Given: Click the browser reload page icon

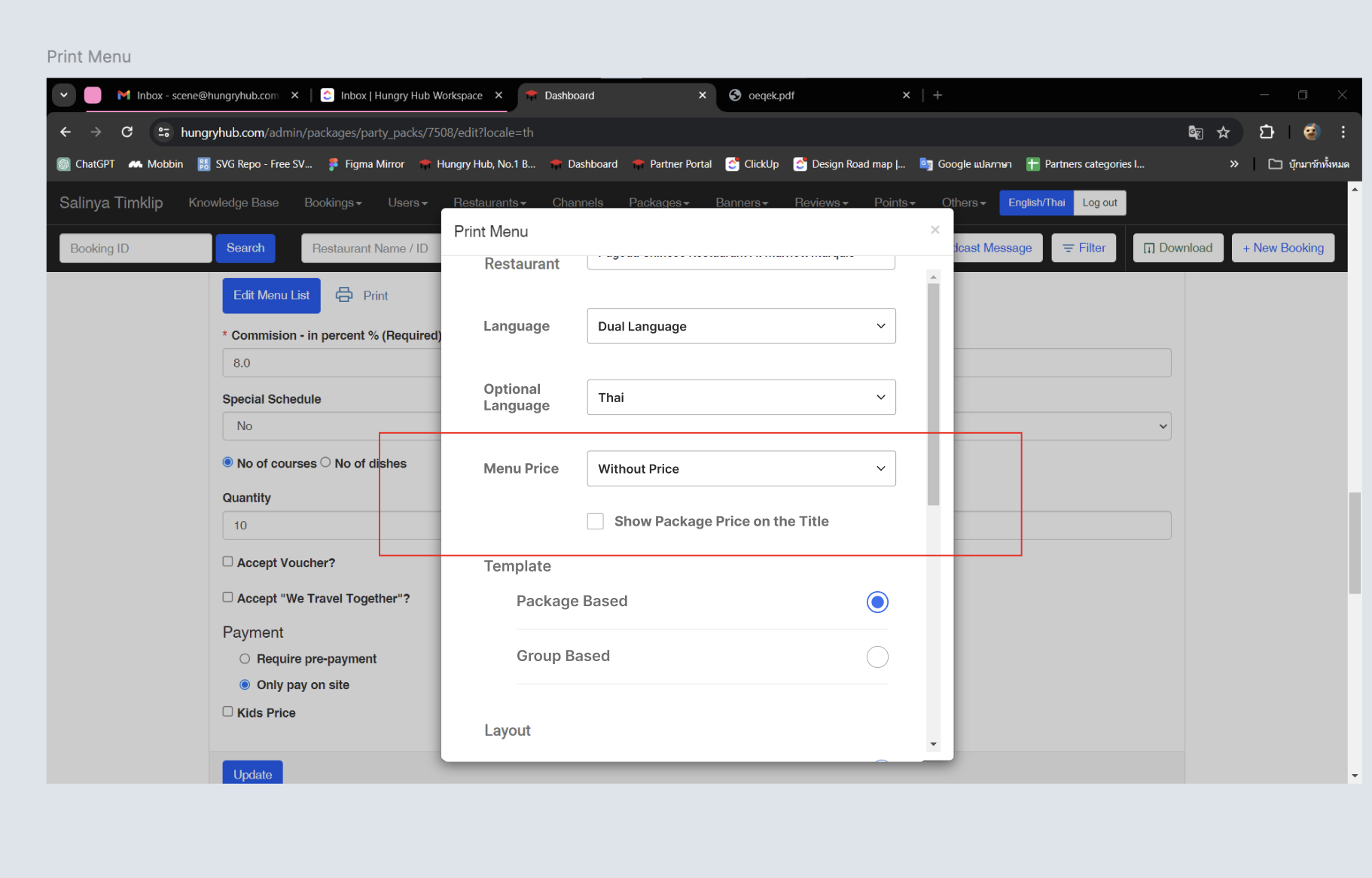Looking at the screenshot, I should pyautogui.click(x=127, y=133).
